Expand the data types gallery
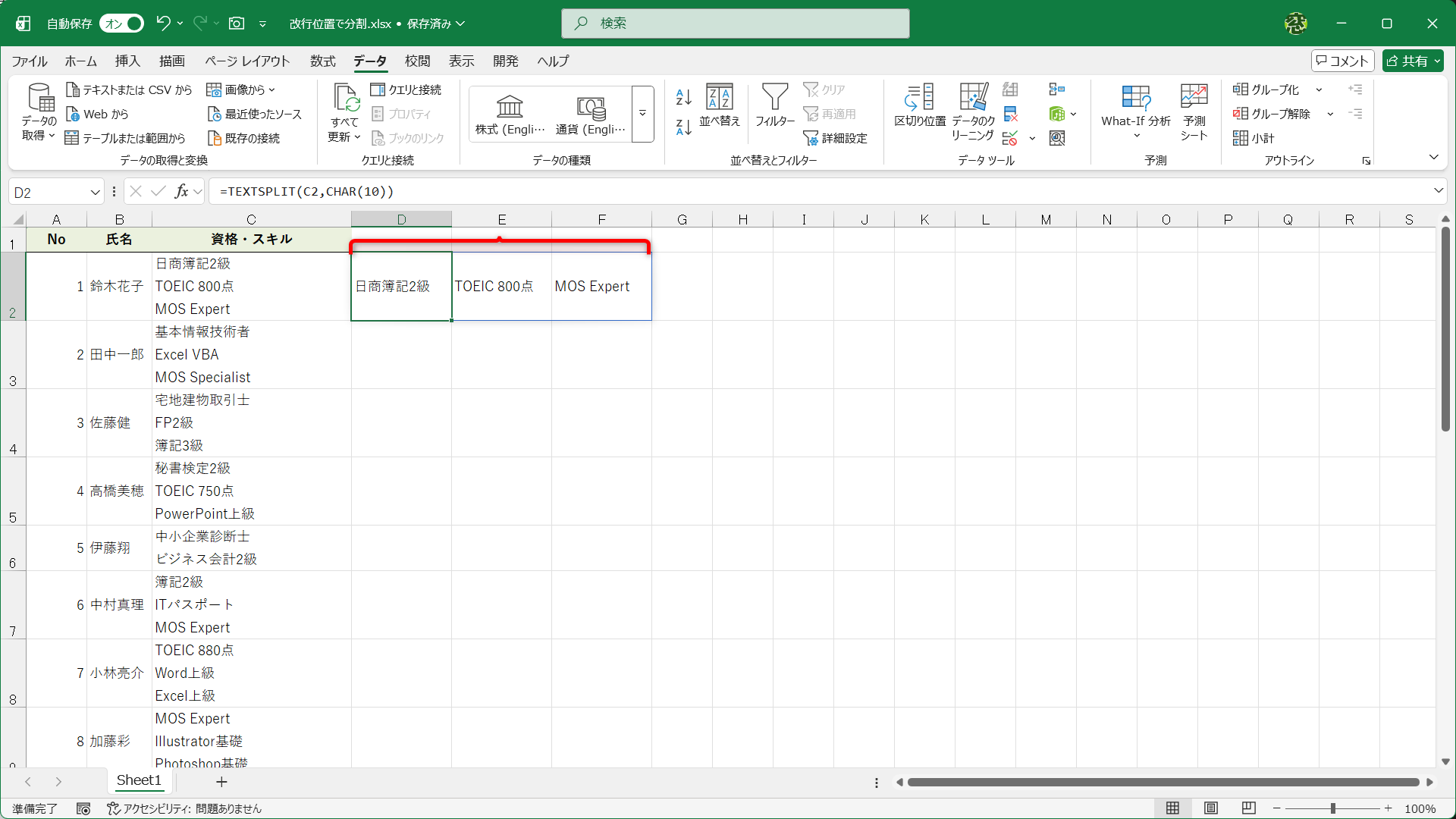 pyautogui.click(x=642, y=114)
